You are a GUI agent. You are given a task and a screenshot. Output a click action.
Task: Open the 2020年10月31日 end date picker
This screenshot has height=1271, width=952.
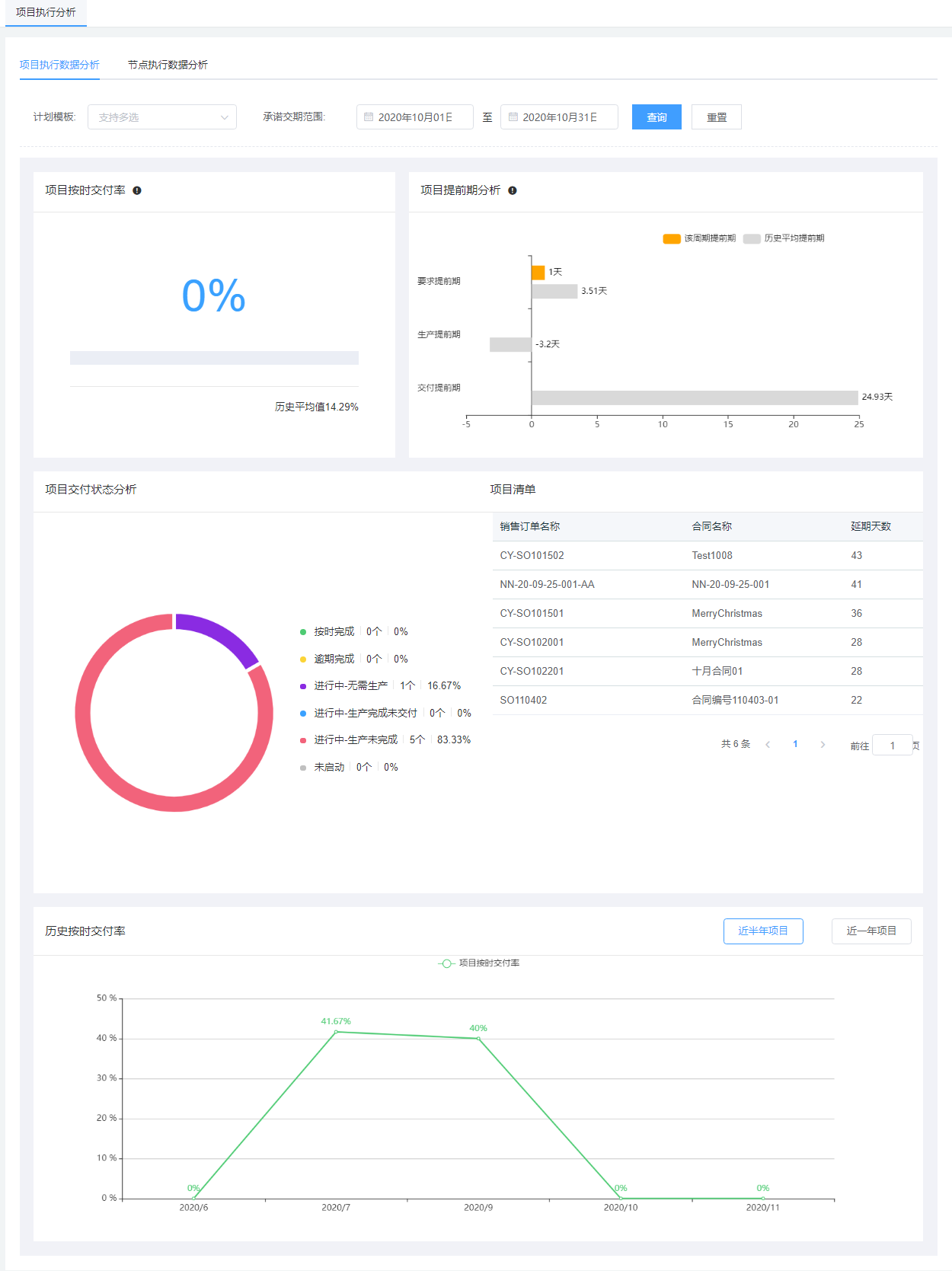(x=560, y=117)
